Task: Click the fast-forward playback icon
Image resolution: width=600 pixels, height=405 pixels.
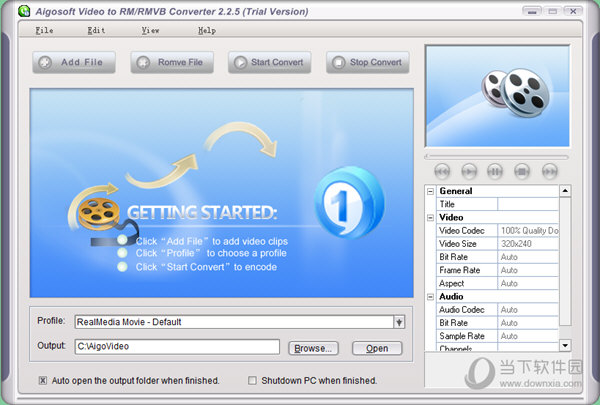Action: pyautogui.click(x=549, y=171)
